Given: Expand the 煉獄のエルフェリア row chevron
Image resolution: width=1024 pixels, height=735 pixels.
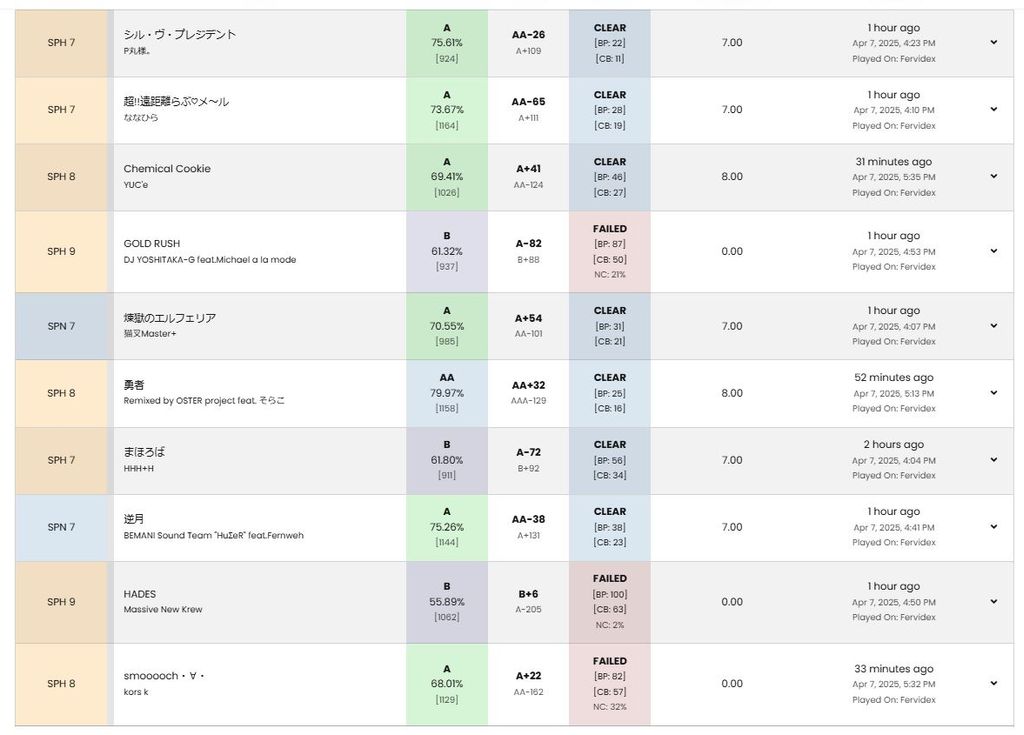Looking at the screenshot, I should tap(993, 326).
